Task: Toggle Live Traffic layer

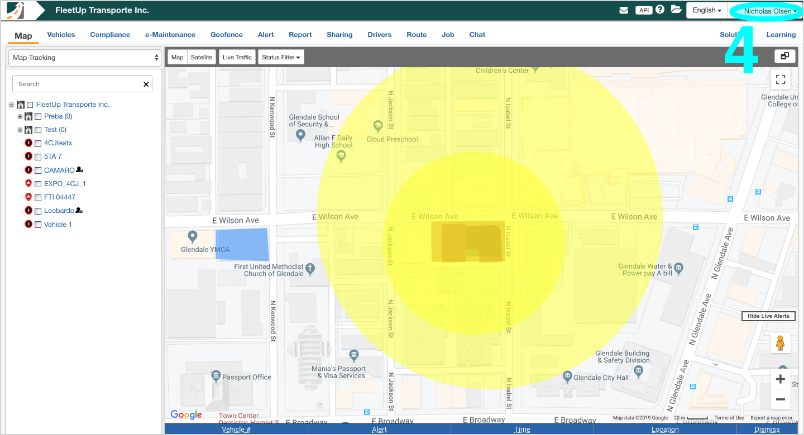Action: coord(237,57)
